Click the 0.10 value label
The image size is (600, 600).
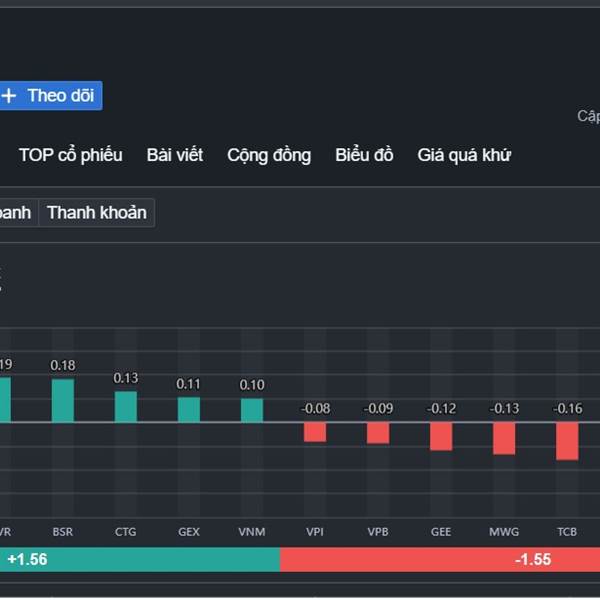pos(252,385)
